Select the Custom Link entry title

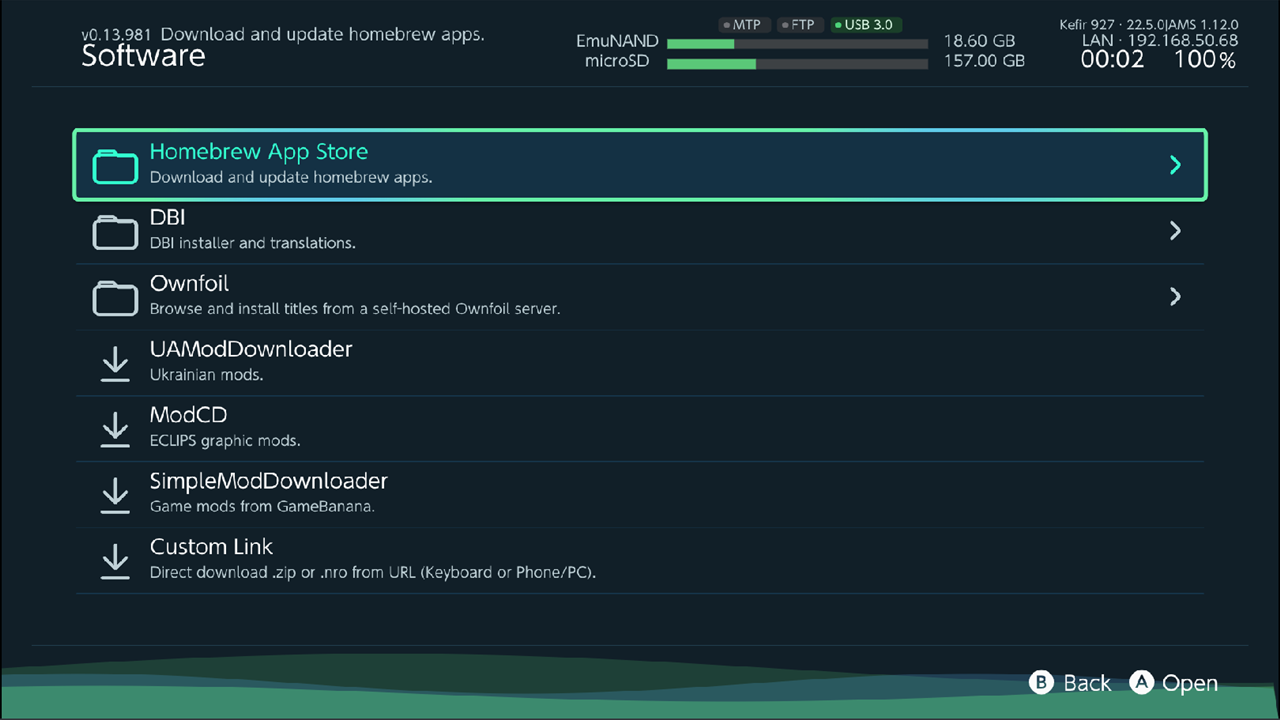point(211,547)
